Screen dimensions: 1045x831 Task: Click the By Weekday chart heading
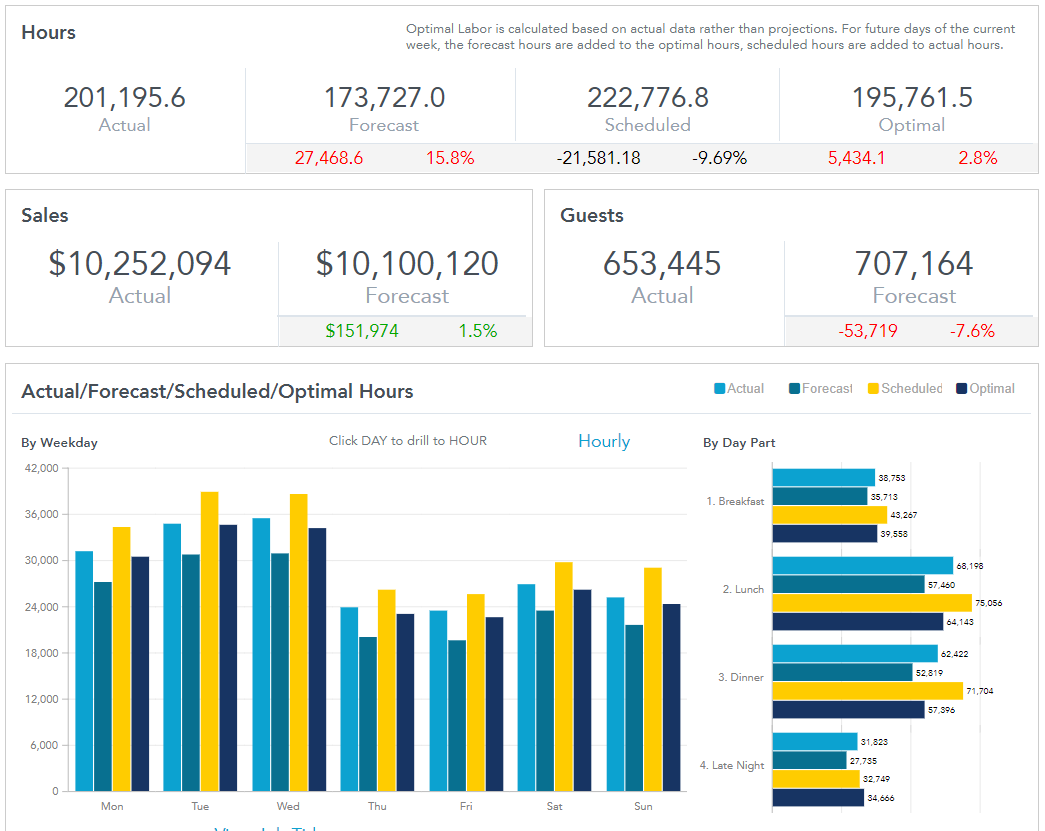tap(59, 442)
